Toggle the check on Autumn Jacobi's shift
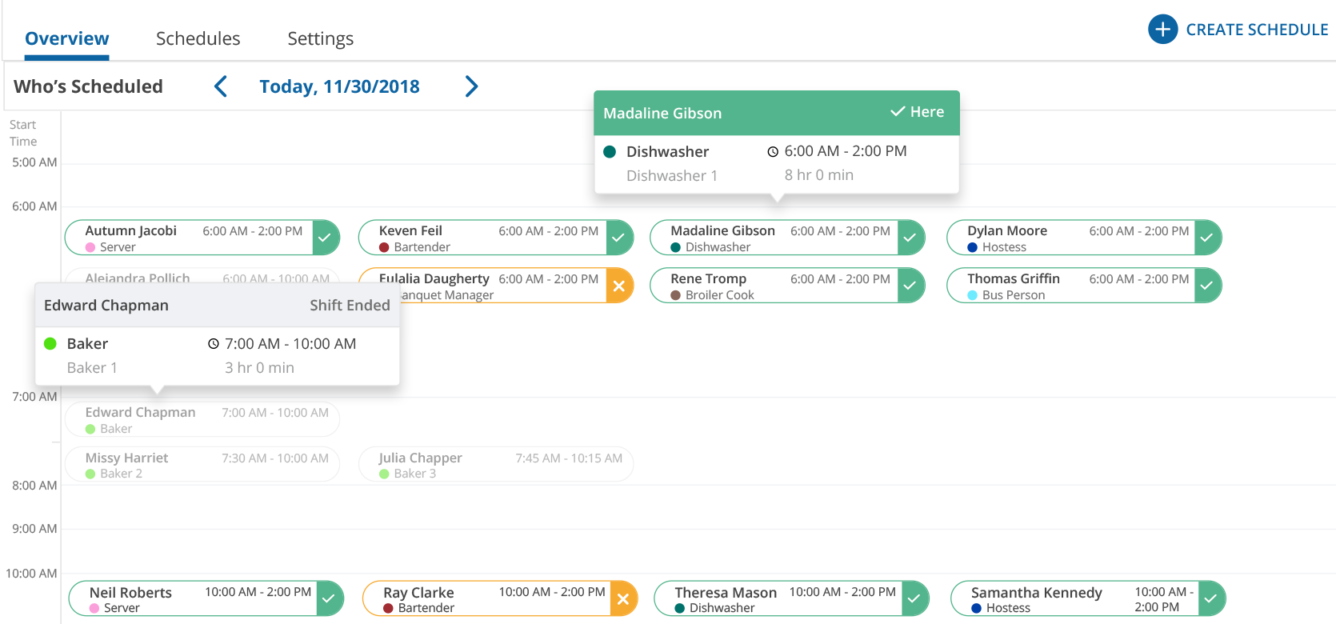The width and height of the screenshot is (1336, 624). click(325, 238)
